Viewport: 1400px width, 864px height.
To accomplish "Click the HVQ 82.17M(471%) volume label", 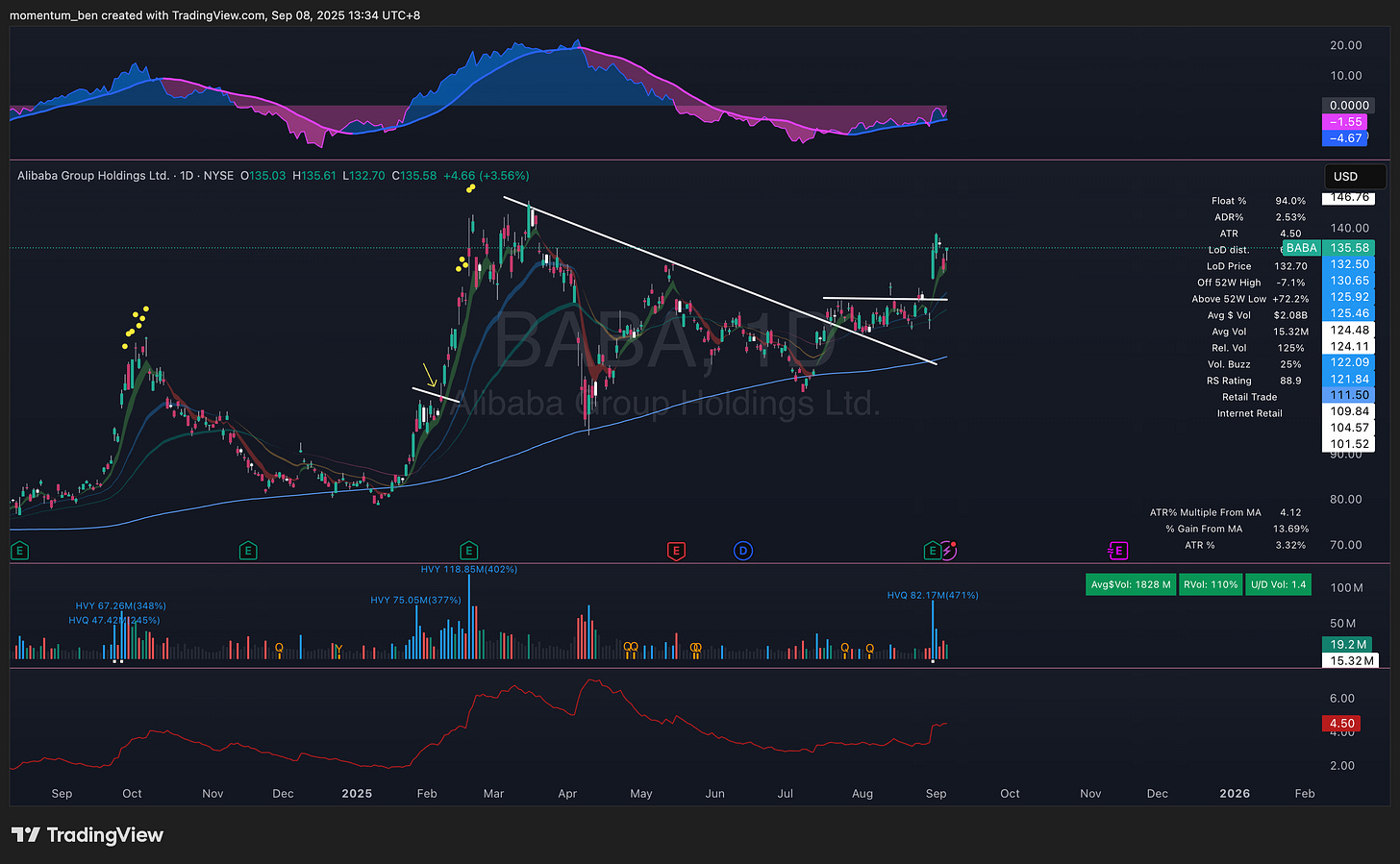I will (933, 595).
